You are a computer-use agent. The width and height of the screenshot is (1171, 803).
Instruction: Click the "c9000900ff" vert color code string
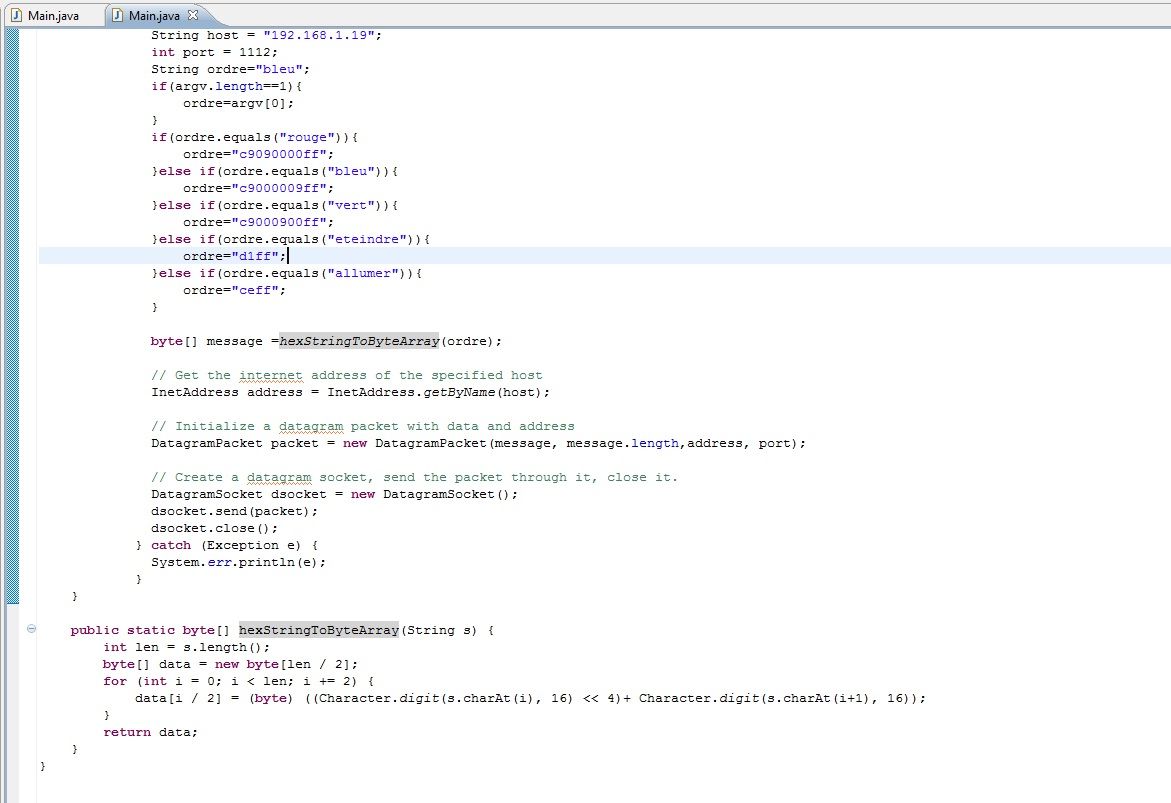point(279,222)
